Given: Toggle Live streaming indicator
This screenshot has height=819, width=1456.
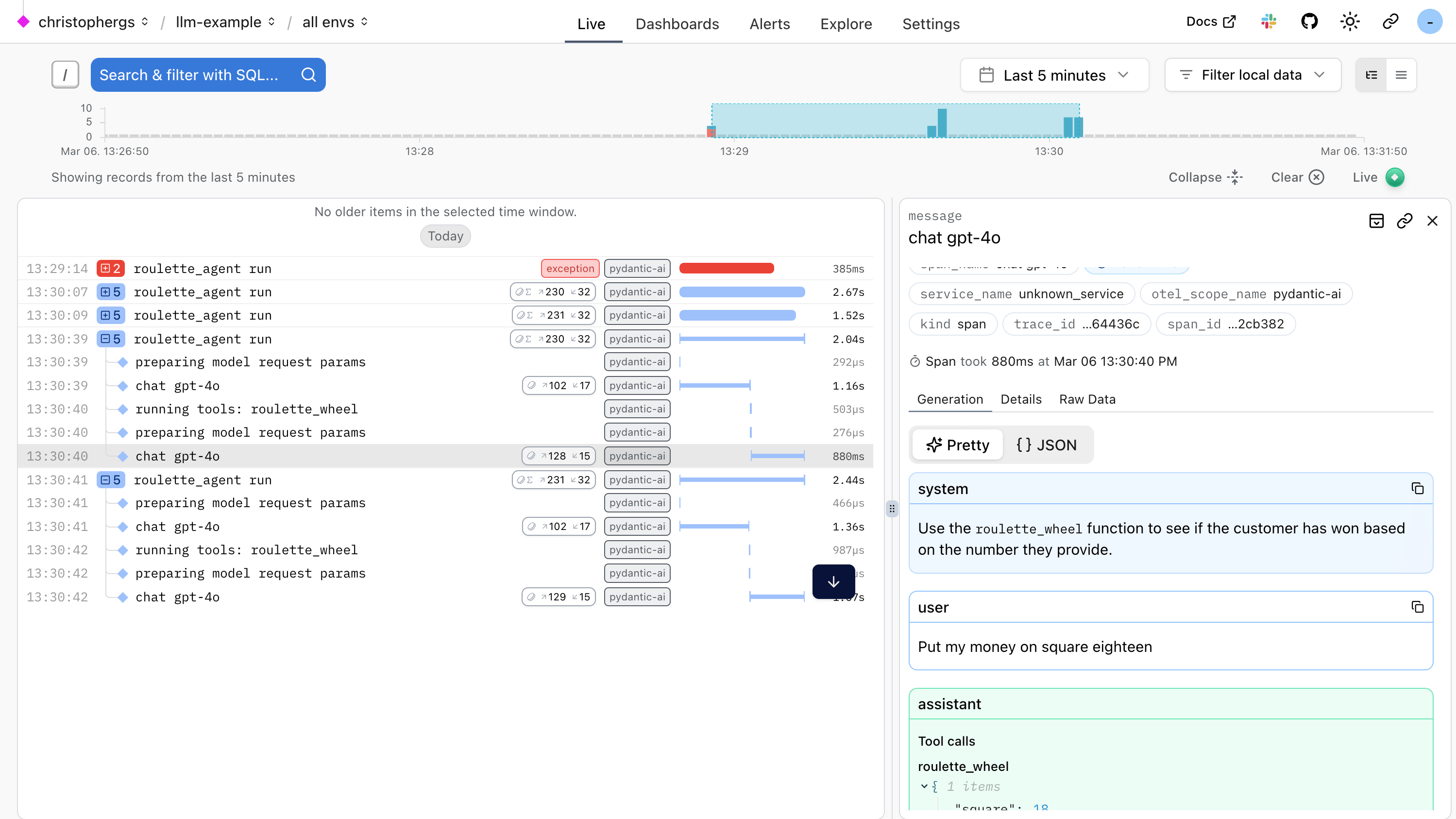Looking at the screenshot, I should click(1394, 177).
